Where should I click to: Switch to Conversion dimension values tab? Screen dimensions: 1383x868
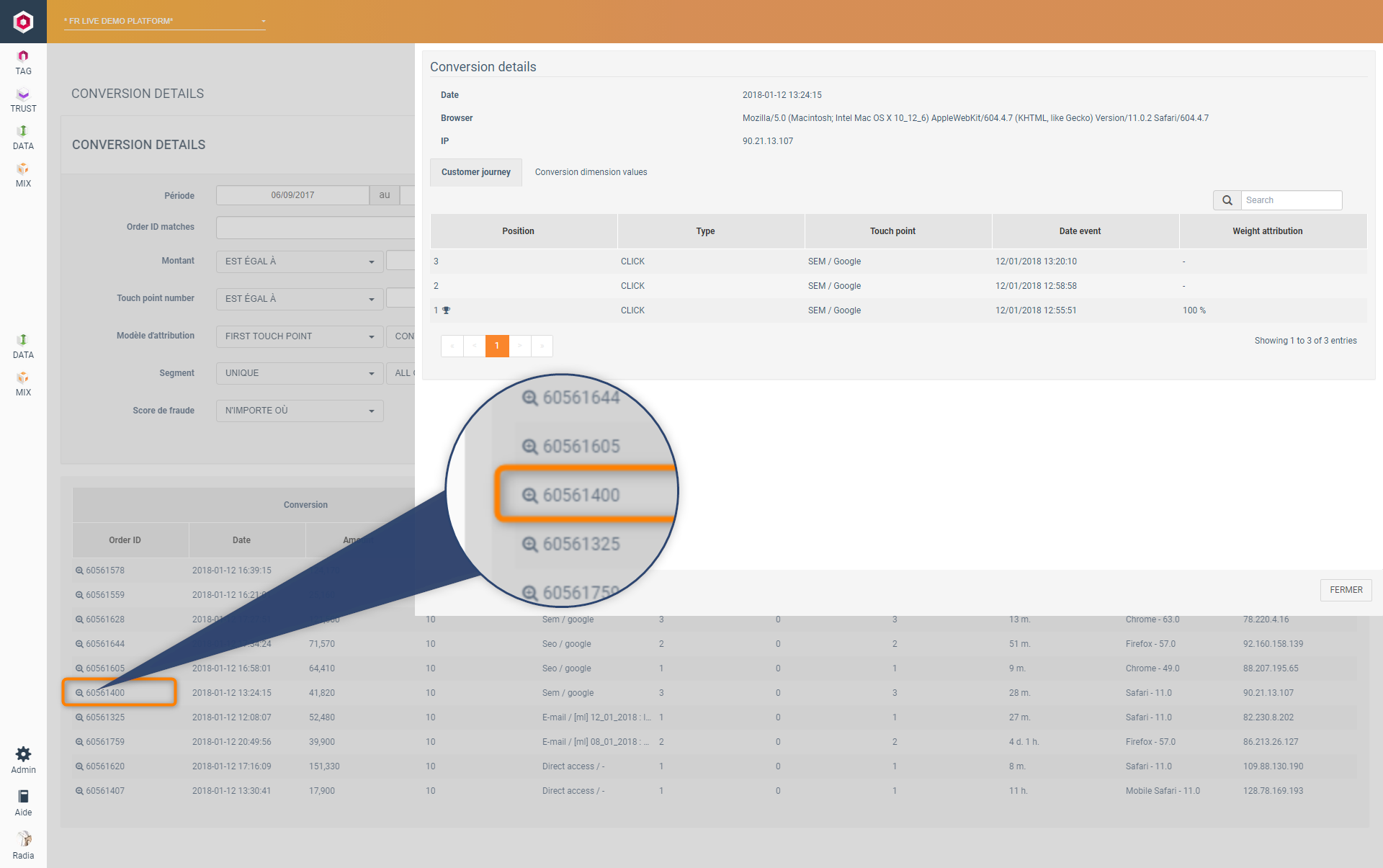click(591, 172)
